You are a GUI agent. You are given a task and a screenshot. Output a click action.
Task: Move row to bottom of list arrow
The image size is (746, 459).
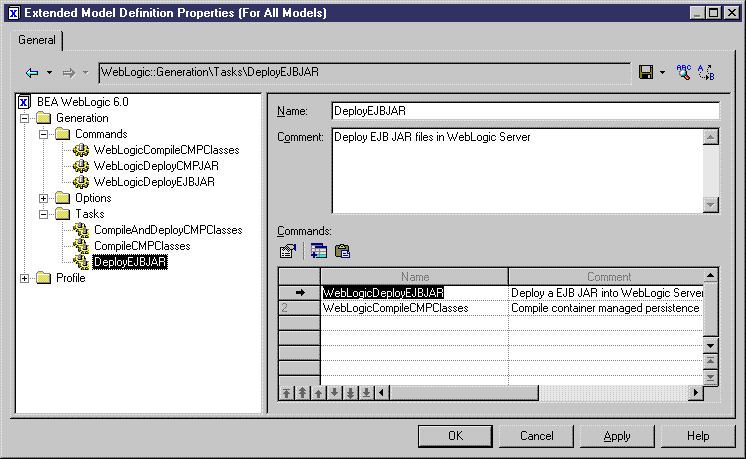366,393
